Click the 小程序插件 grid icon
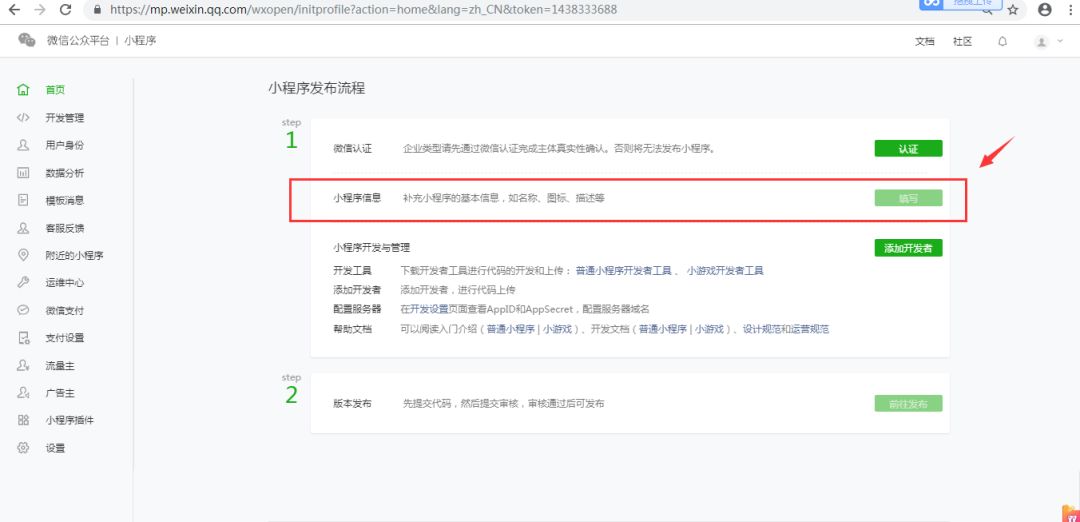1080x522 pixels. (23, 420)
